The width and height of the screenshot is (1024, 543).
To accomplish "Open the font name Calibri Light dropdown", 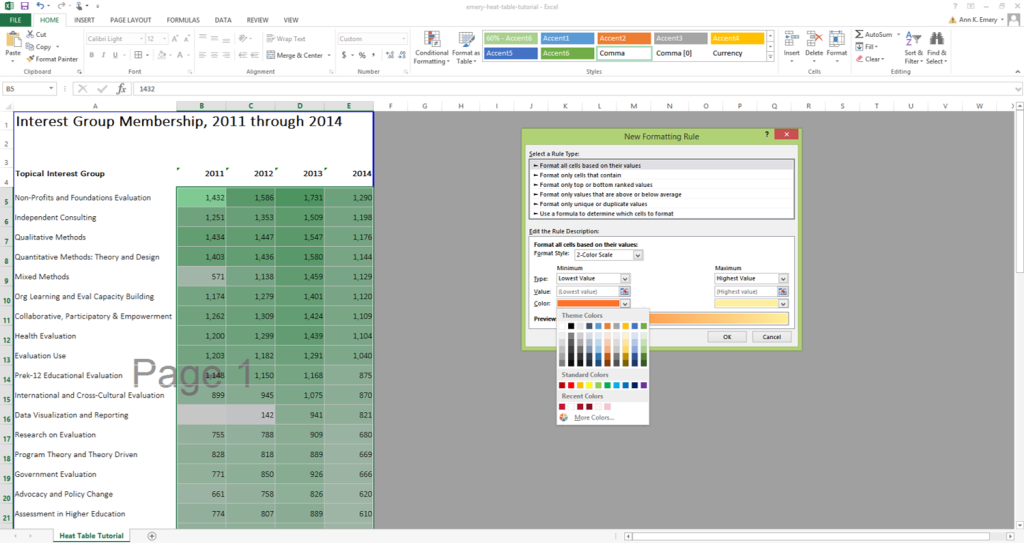I will click(x=140, y=39).
